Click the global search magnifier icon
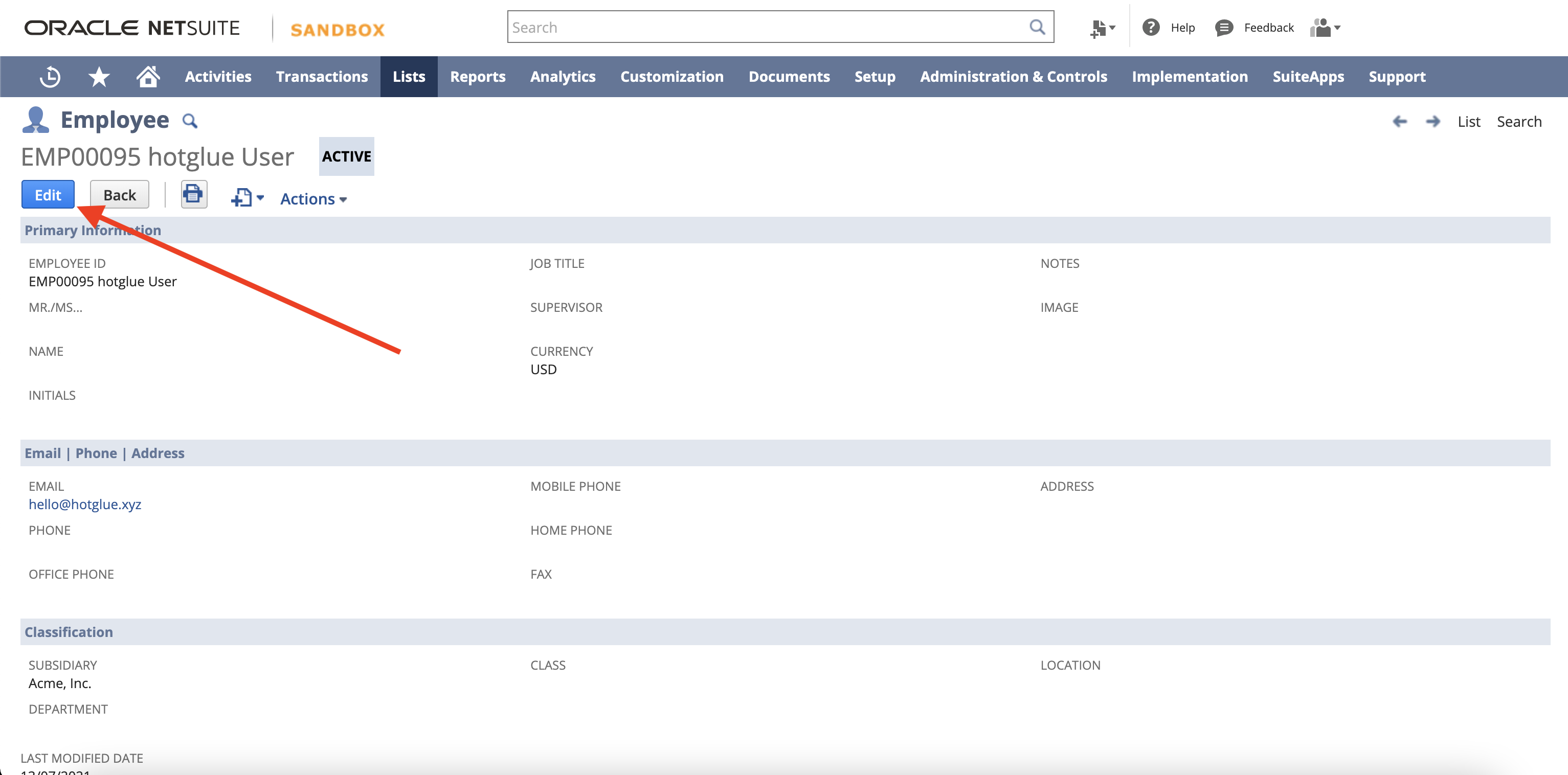The image size is (1568, 775). click(x=1037, y=27)
